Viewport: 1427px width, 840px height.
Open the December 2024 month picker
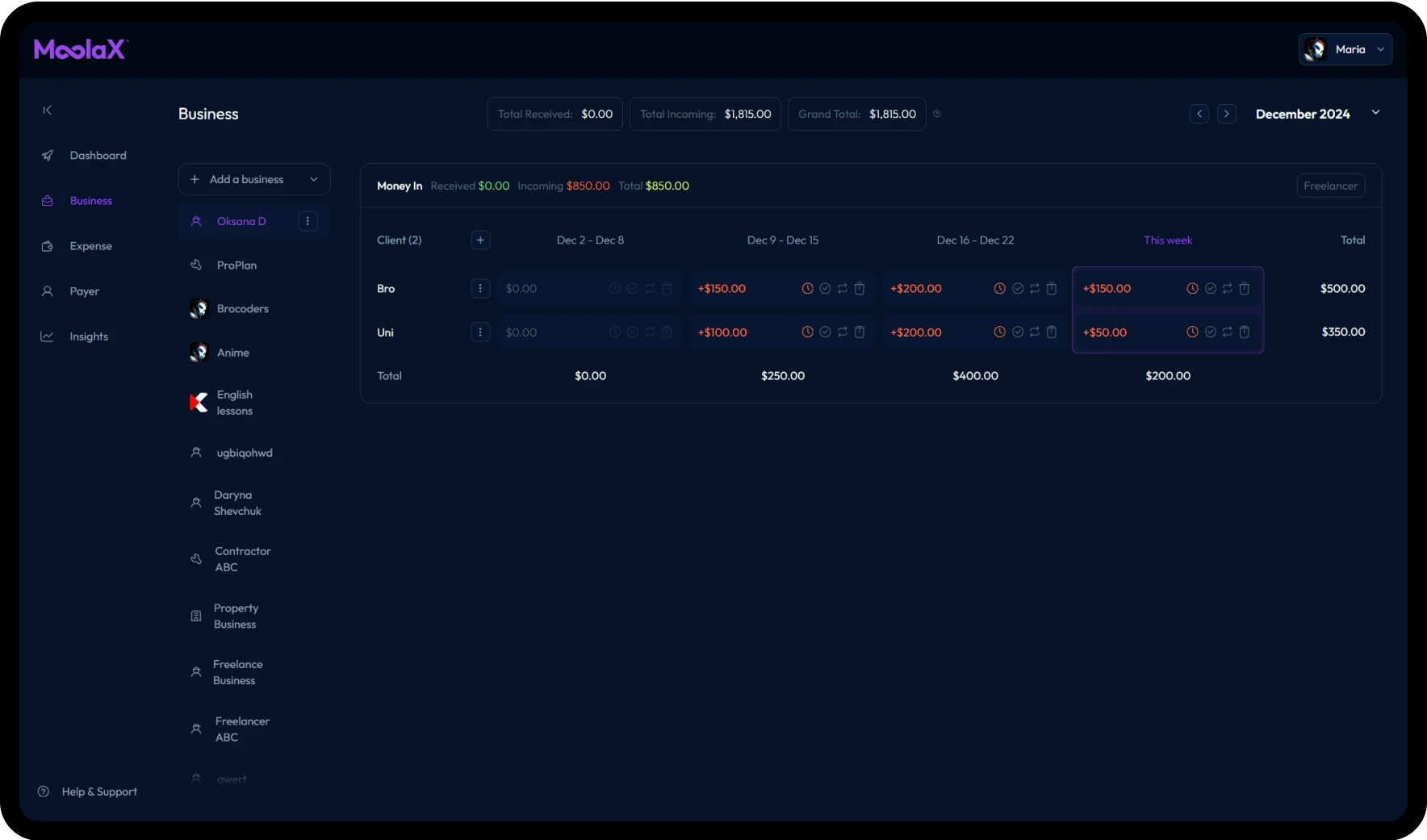pos(1317,114)
